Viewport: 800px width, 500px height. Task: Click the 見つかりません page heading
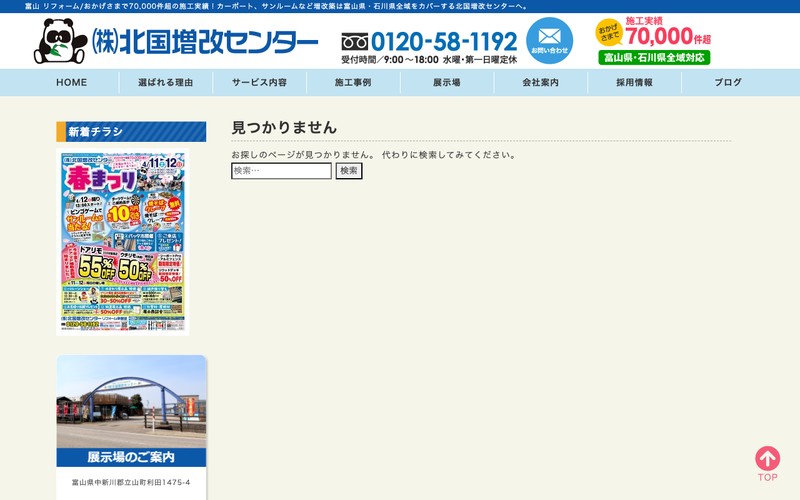point(284,127)
